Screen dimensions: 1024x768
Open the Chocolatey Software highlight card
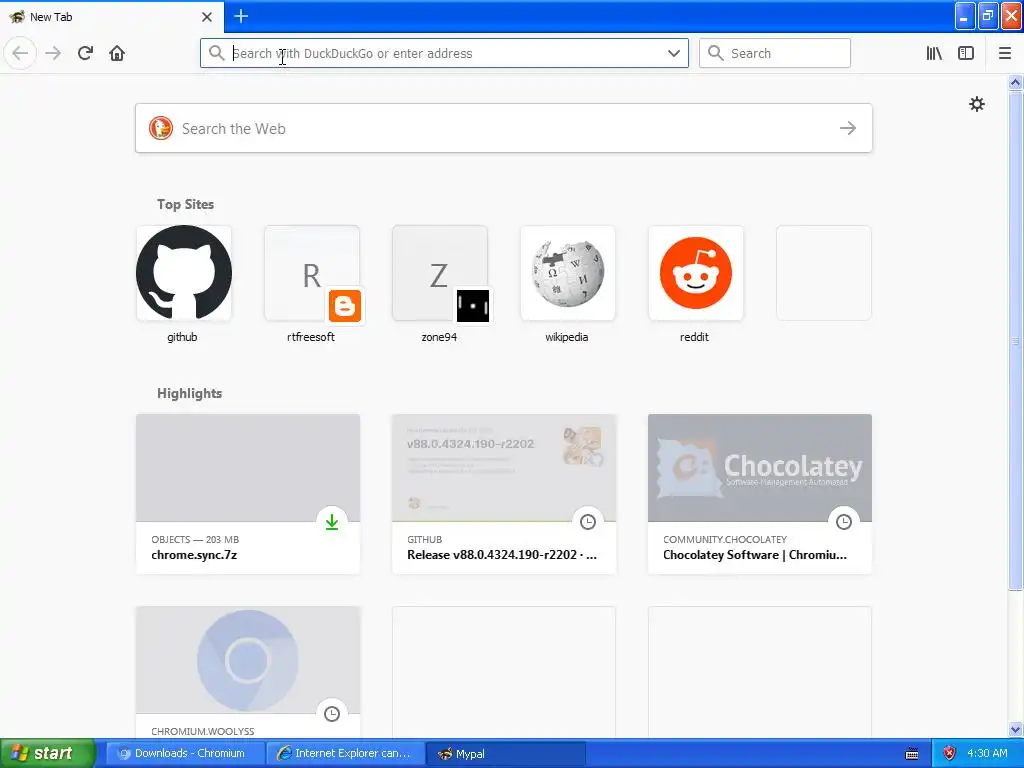pos(760,494)
